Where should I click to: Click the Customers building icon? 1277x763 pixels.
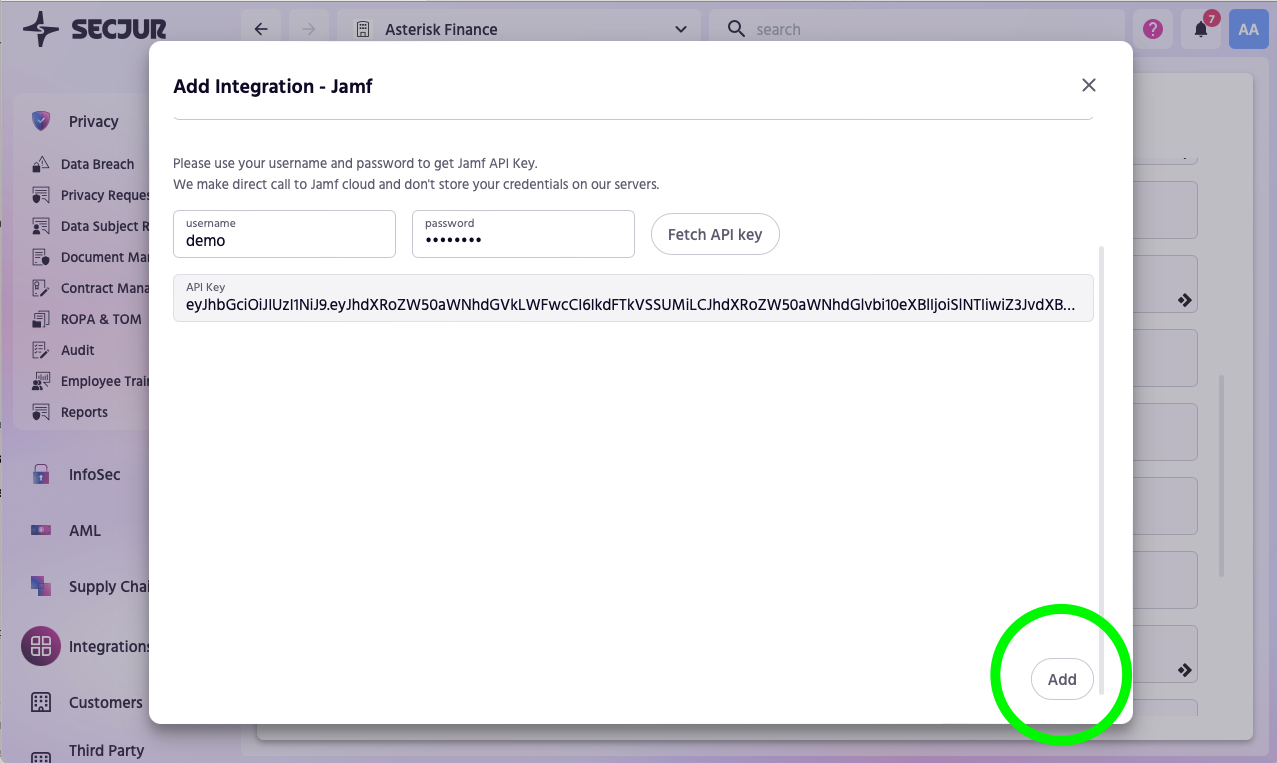coord(41,702)
